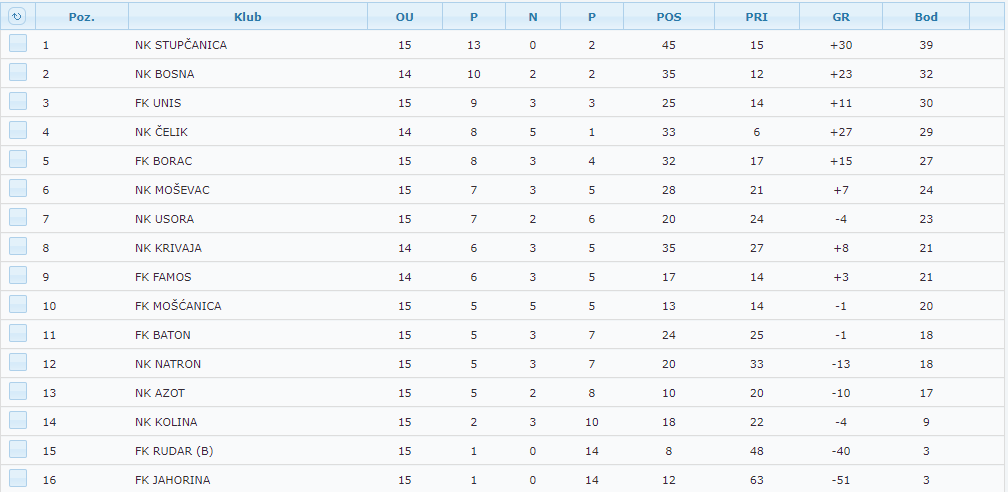Viewport: 1008px width, 492px height.
Task: Click the Bod points column header
Action: point(926,16)
